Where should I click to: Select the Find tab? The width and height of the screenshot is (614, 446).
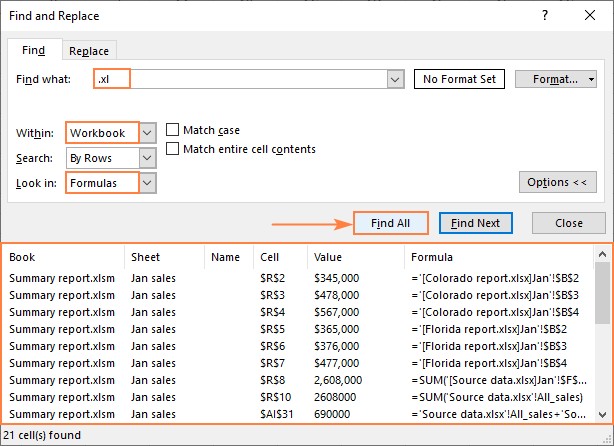click(x=34, y=50)
